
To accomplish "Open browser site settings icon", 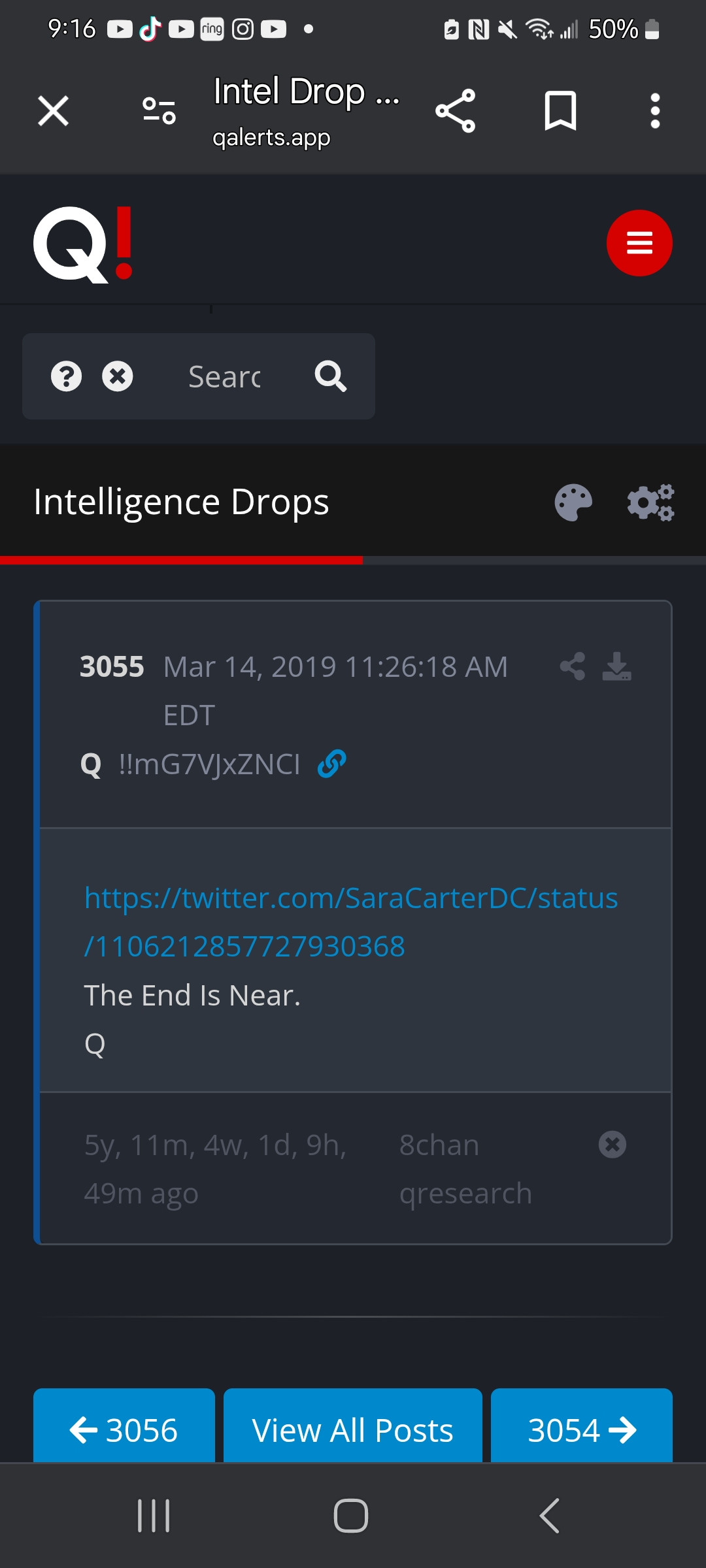I will (159, 110).
